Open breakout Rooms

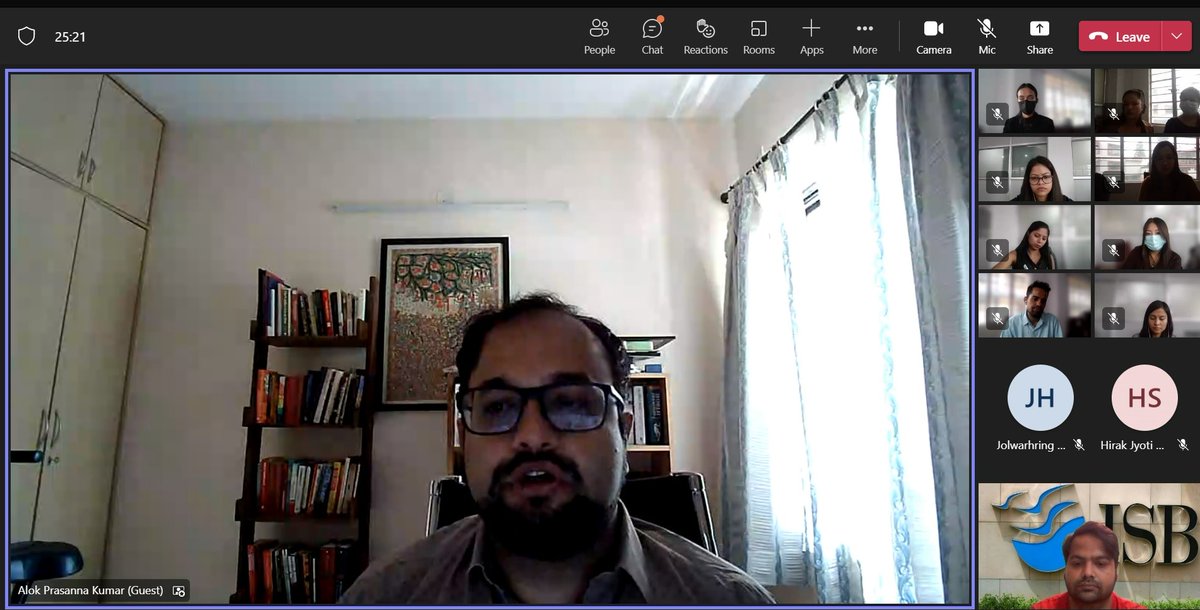(759, 36)
